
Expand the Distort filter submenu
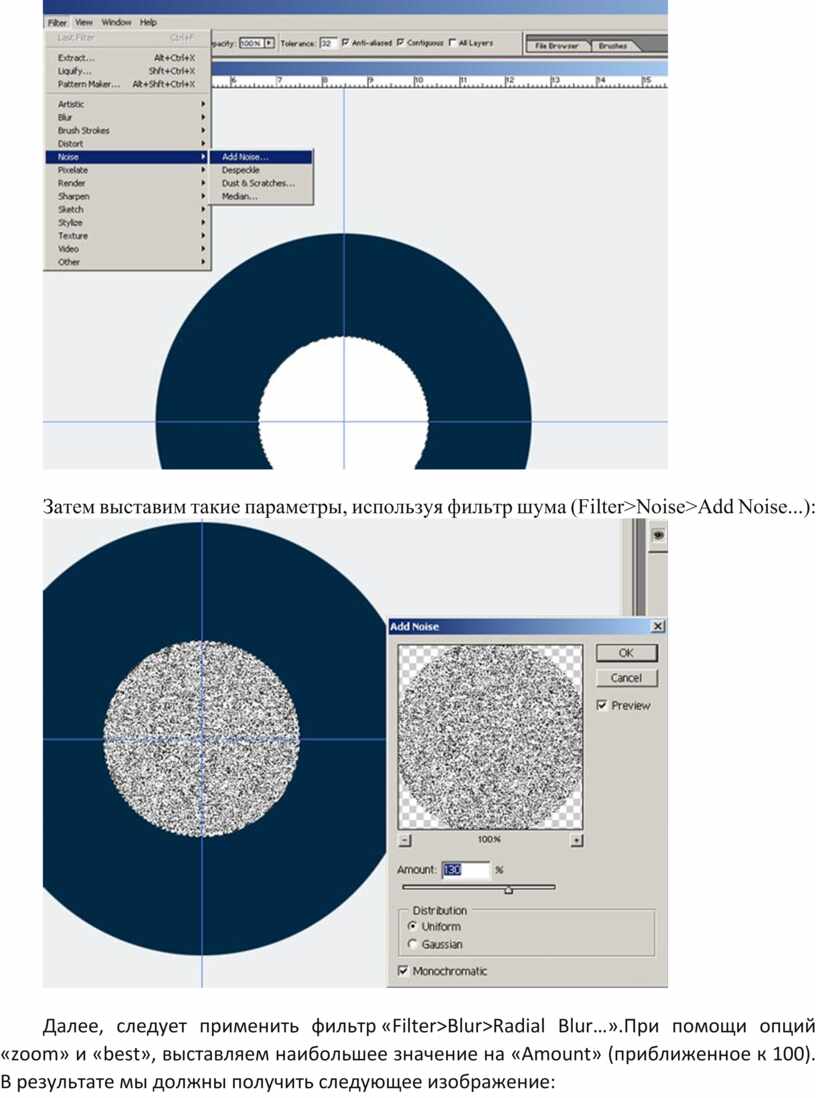click(126, 143)
